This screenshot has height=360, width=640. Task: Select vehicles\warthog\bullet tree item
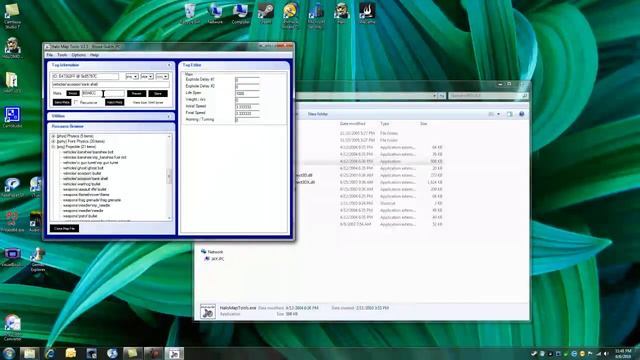point(81,184)
